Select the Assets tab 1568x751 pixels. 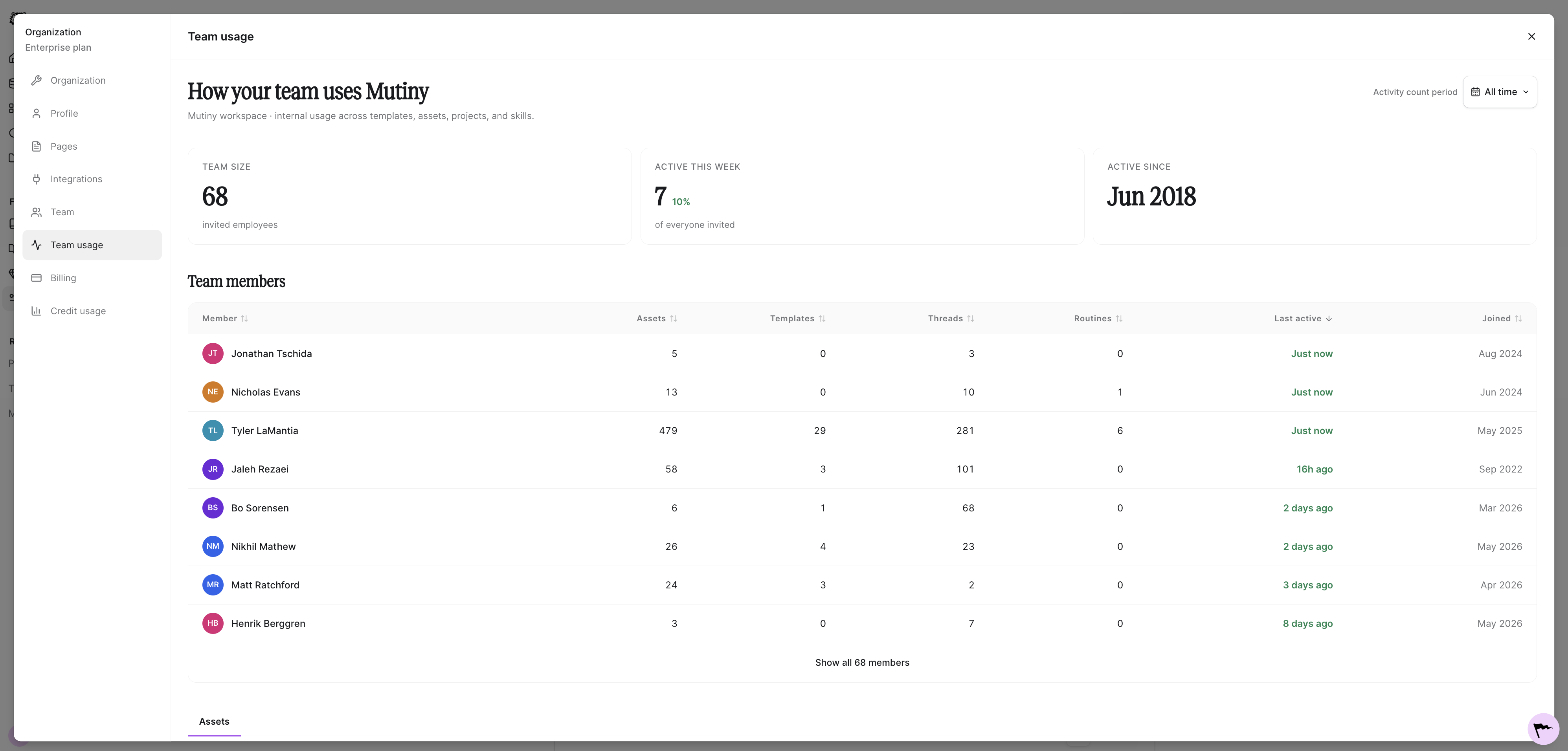pos(214,721)
